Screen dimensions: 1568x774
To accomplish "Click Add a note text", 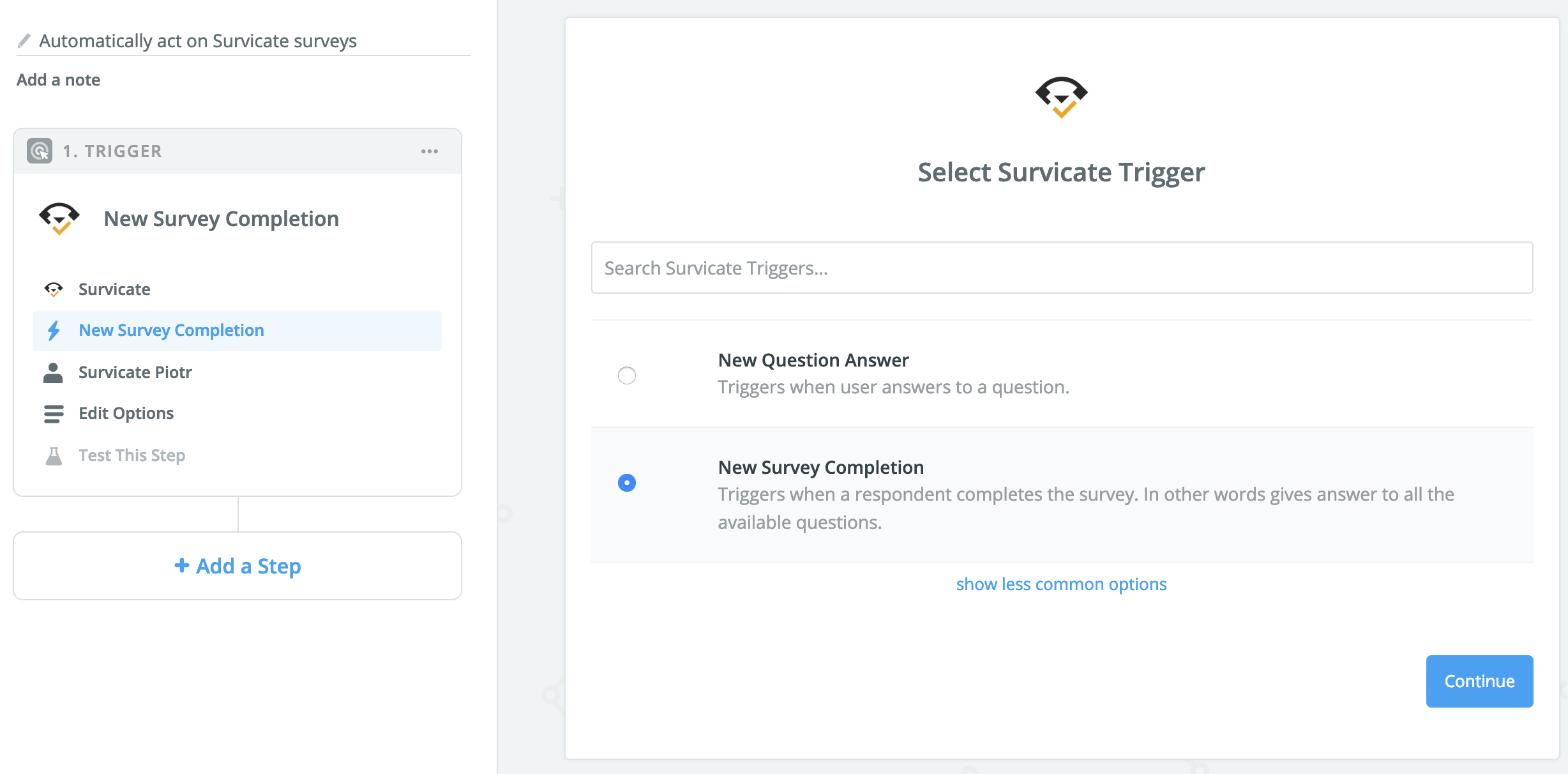I will (58, 80).
